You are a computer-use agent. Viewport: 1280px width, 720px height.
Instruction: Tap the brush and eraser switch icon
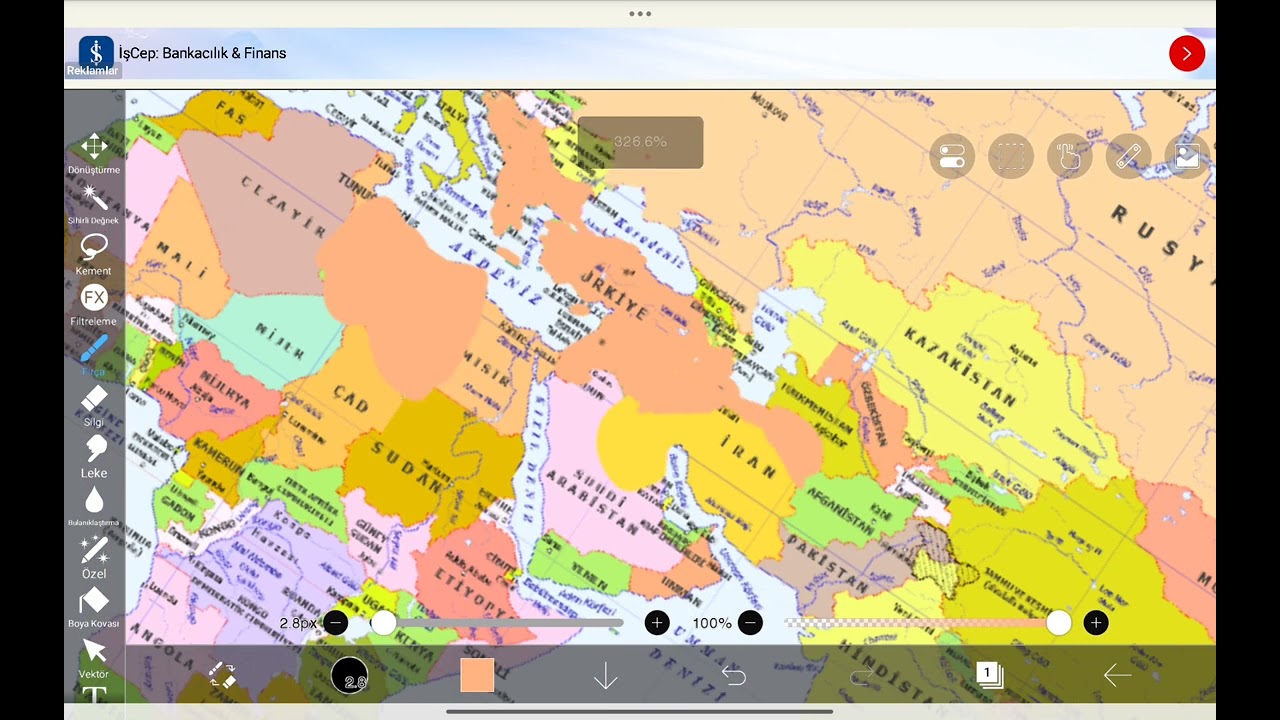pos(222,675)
